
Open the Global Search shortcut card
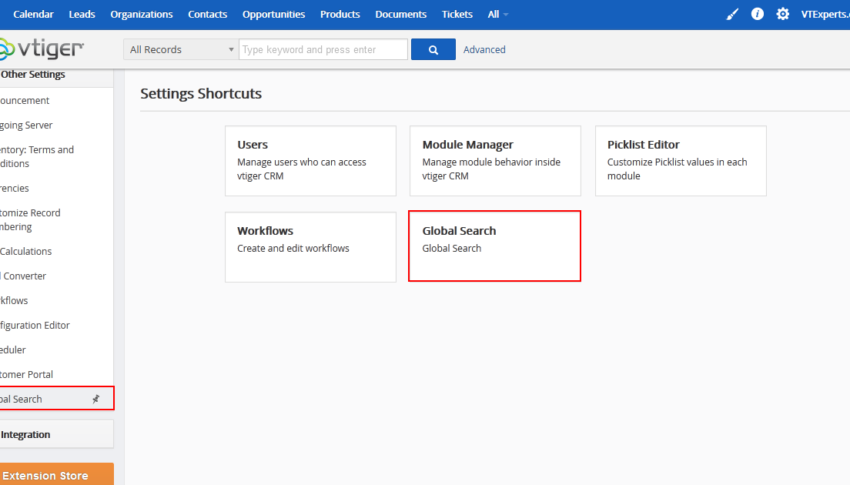point(494,246)
